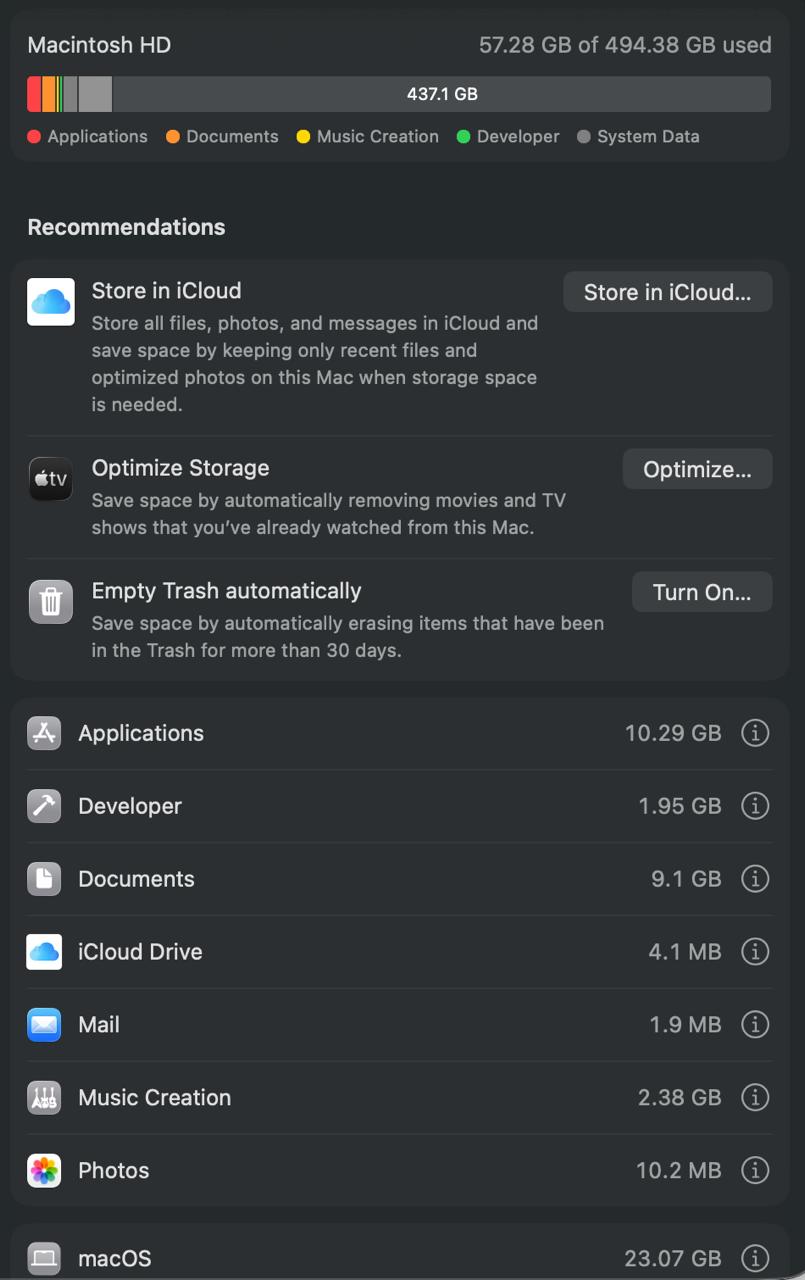
Task: Click the Apple TV icon for Optimize Storage
Action: tap(51, 479)
